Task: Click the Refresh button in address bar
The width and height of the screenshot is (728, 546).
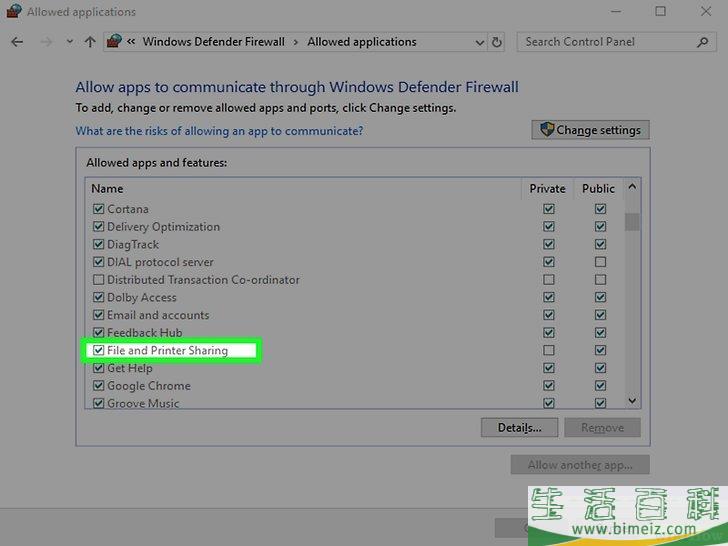Action: [x=498, y=42]
